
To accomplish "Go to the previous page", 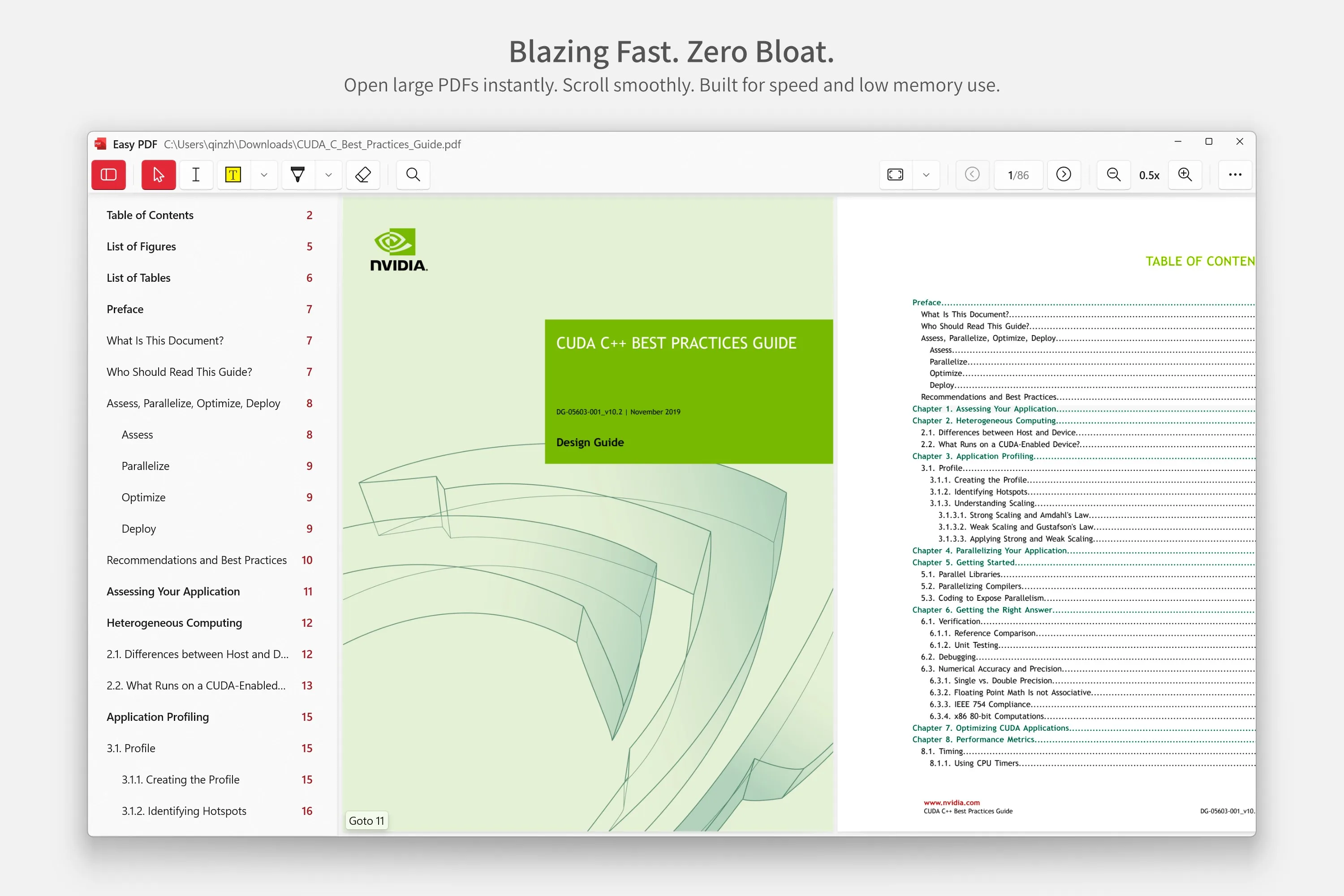I will pos(973,175).
